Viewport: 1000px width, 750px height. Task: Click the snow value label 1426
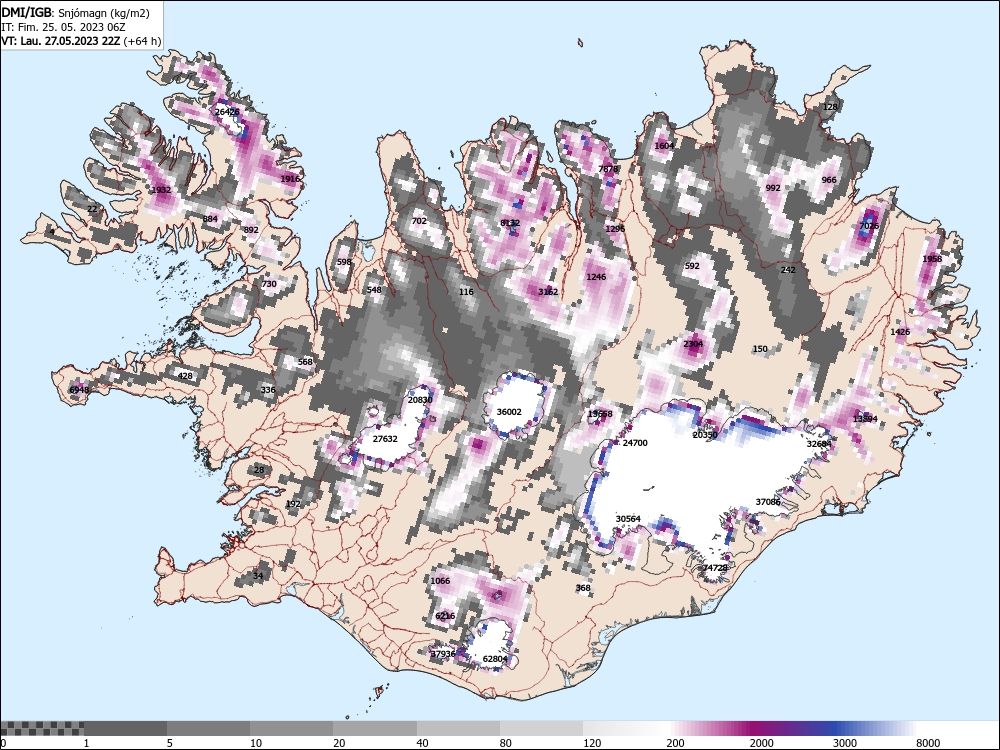(900, 332)
